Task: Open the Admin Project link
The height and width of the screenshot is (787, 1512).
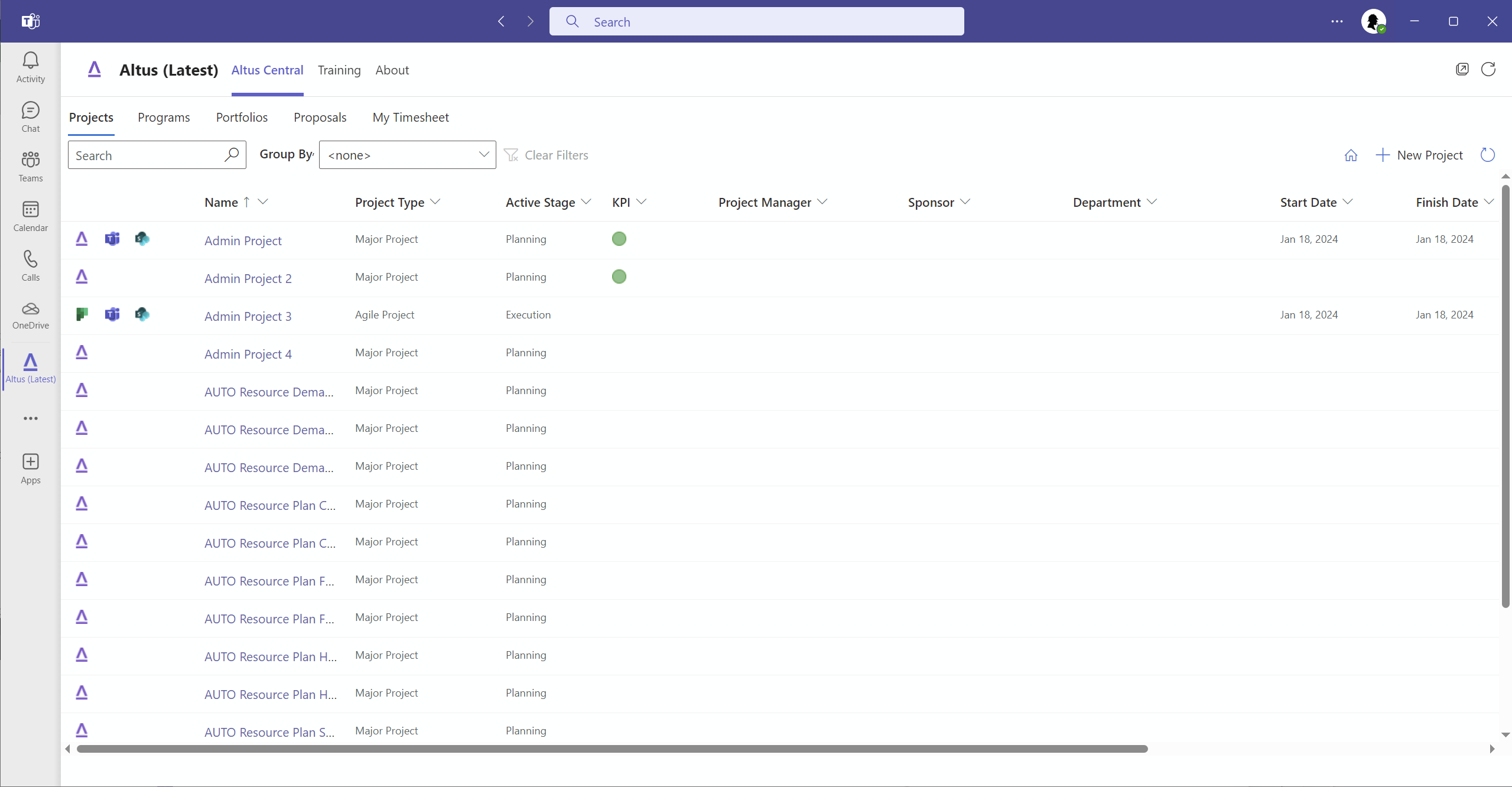Action: [x=243, y=241]
